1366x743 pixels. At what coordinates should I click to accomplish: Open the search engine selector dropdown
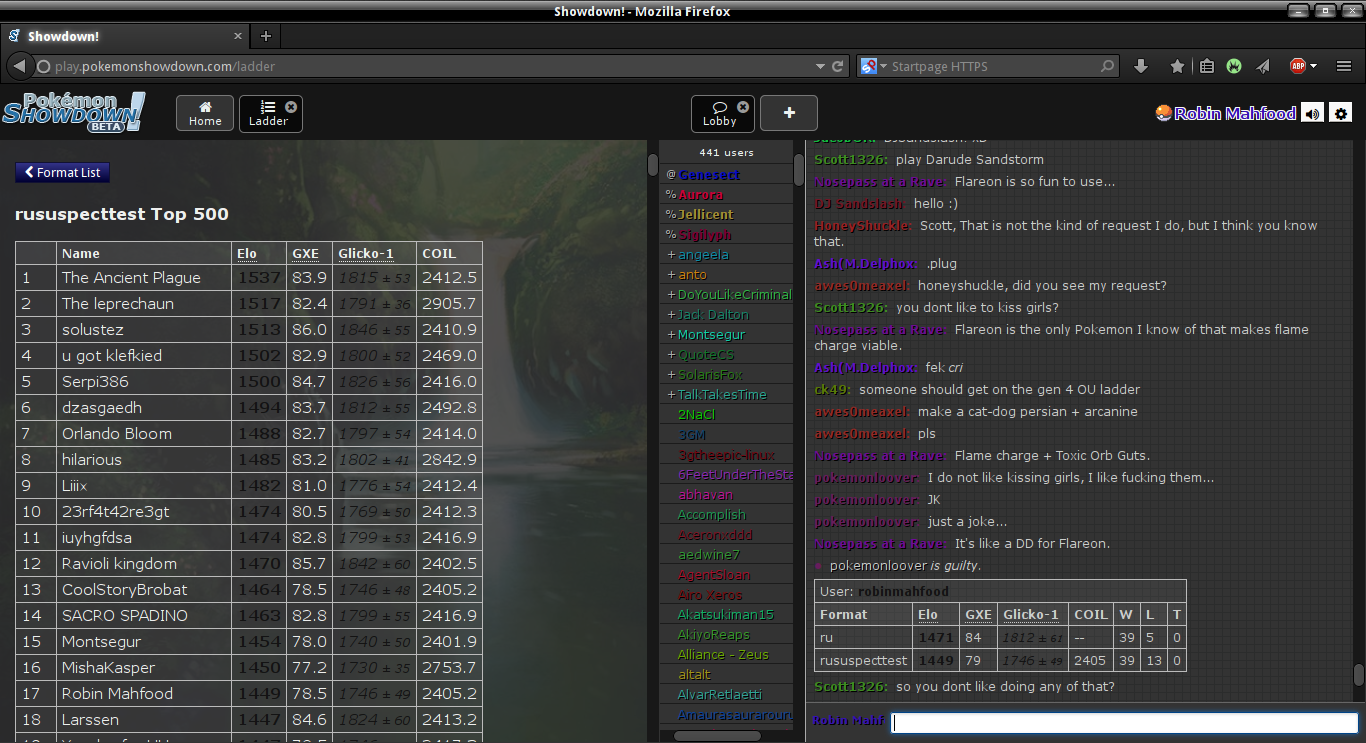click(870, 66)
